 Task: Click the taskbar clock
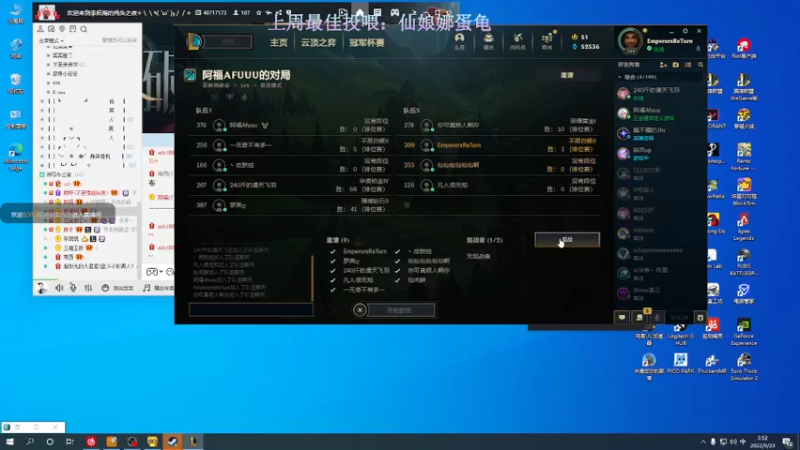click(762, 442)
